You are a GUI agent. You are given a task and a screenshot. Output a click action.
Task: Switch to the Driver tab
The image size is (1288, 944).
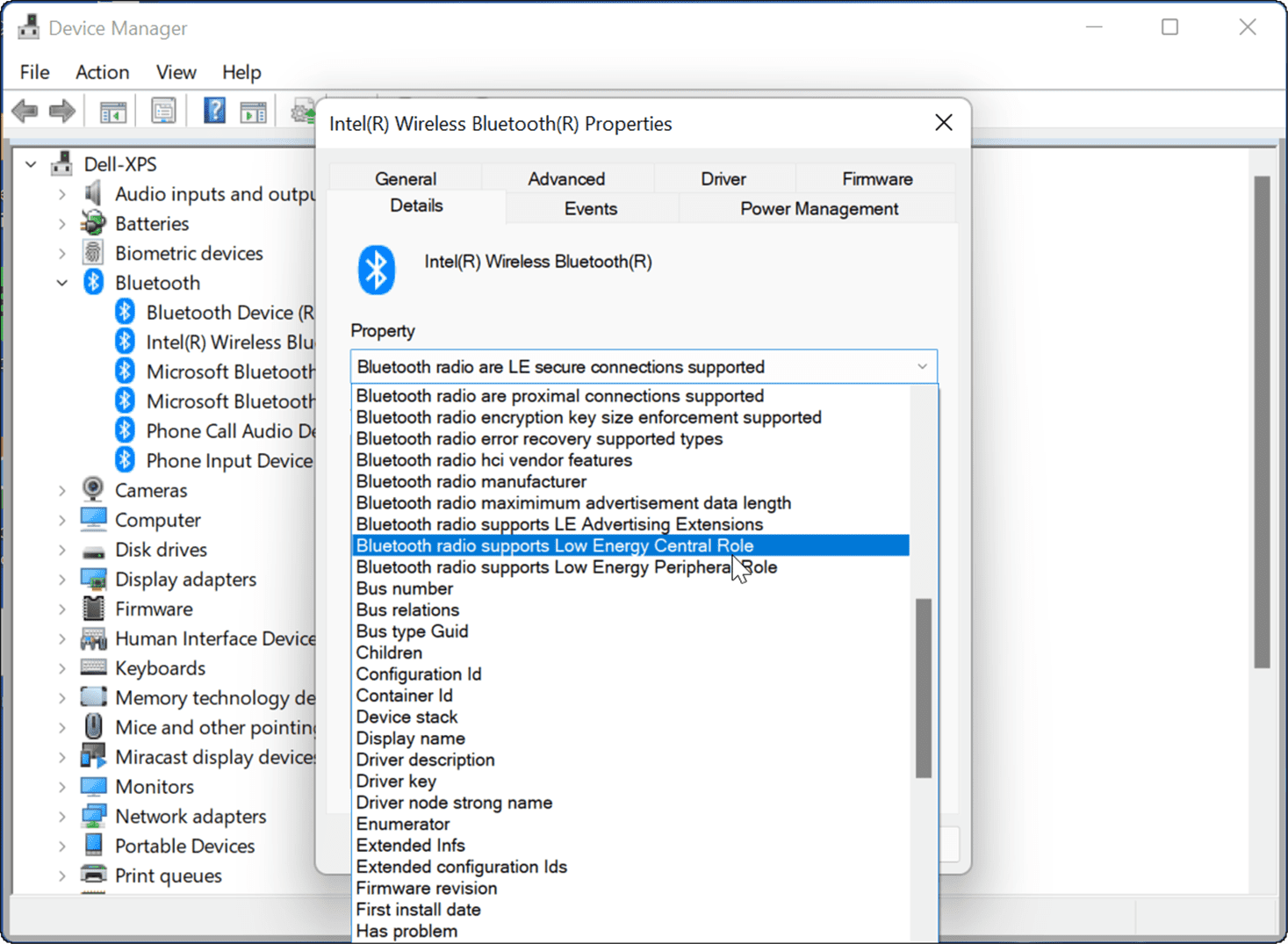click(723, 178)
